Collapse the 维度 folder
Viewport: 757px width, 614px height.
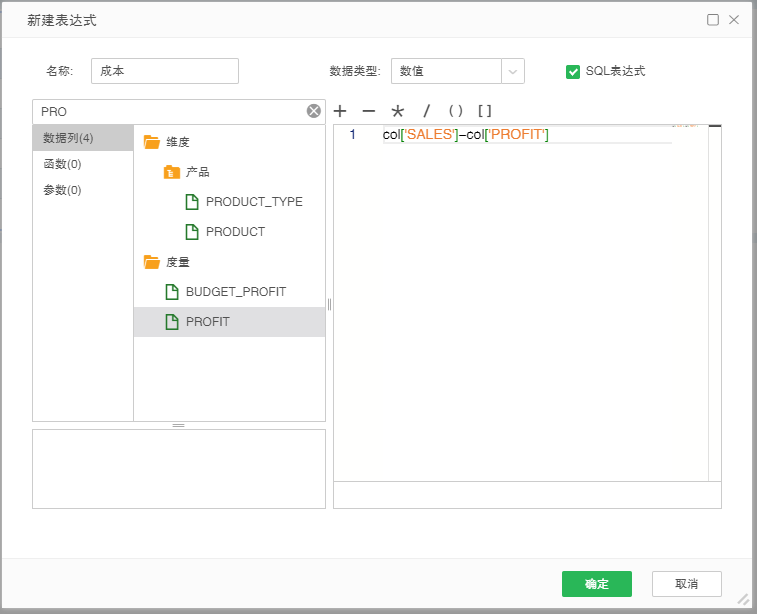(152, 142)
